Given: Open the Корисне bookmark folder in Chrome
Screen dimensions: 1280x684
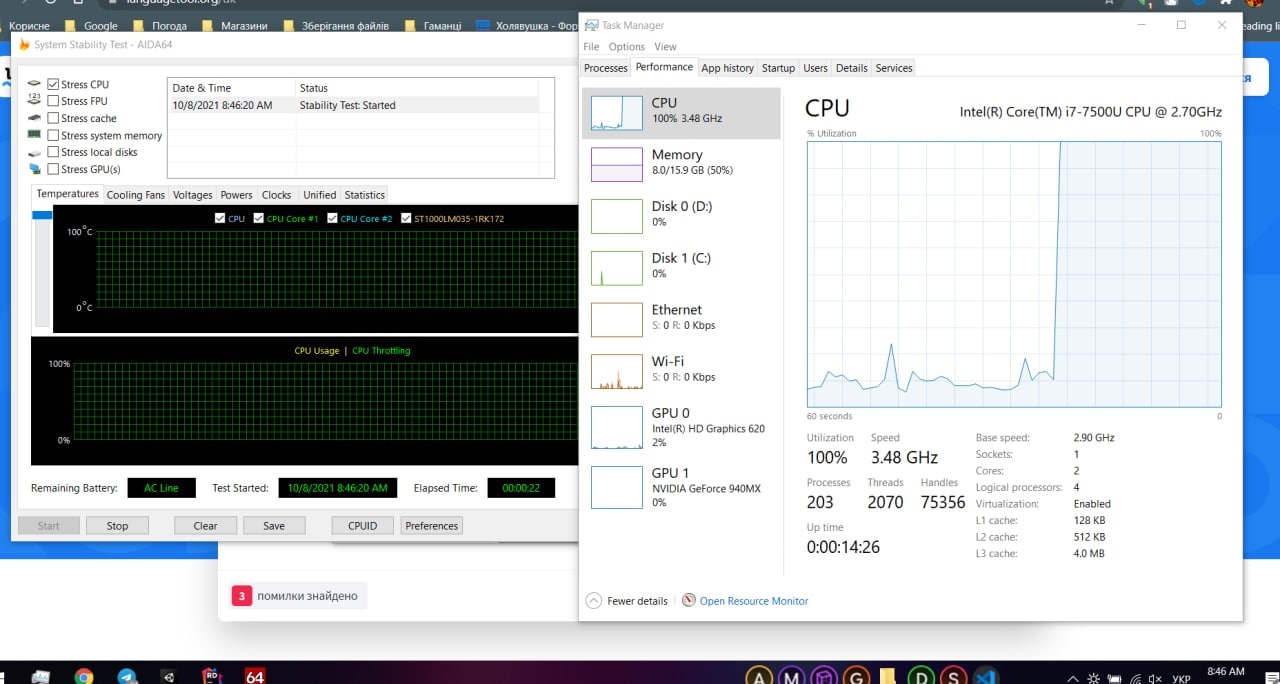Looking at the screenshot, I should pyautogui.click(x=30, y=26).
